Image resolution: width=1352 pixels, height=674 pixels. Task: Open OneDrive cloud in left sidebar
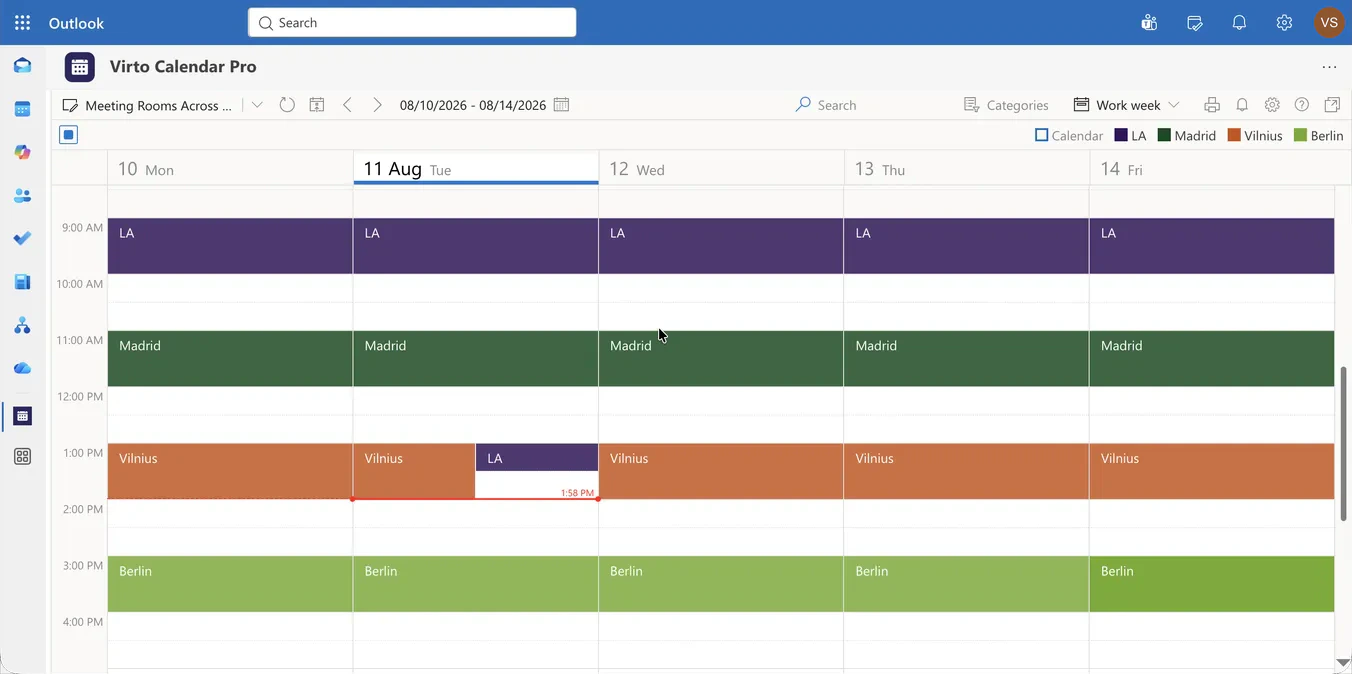point(22,368)
